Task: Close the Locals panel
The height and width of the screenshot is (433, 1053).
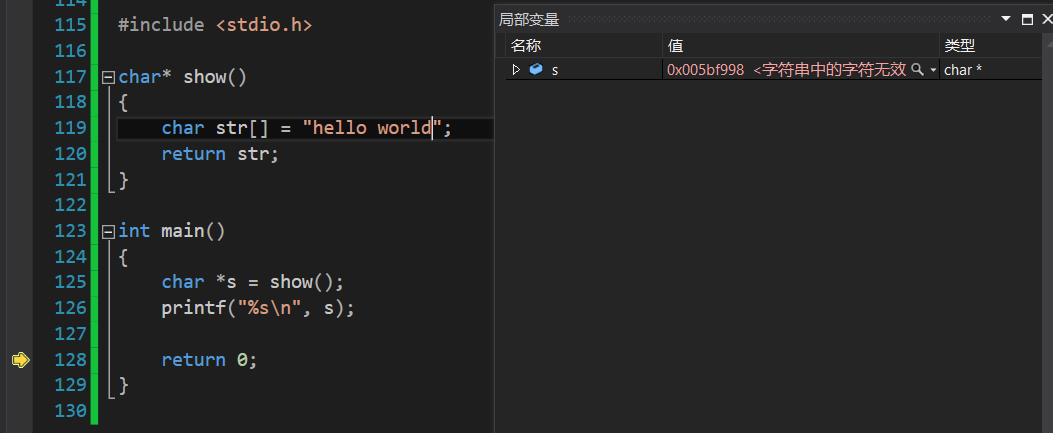Action: point(1045,19)
